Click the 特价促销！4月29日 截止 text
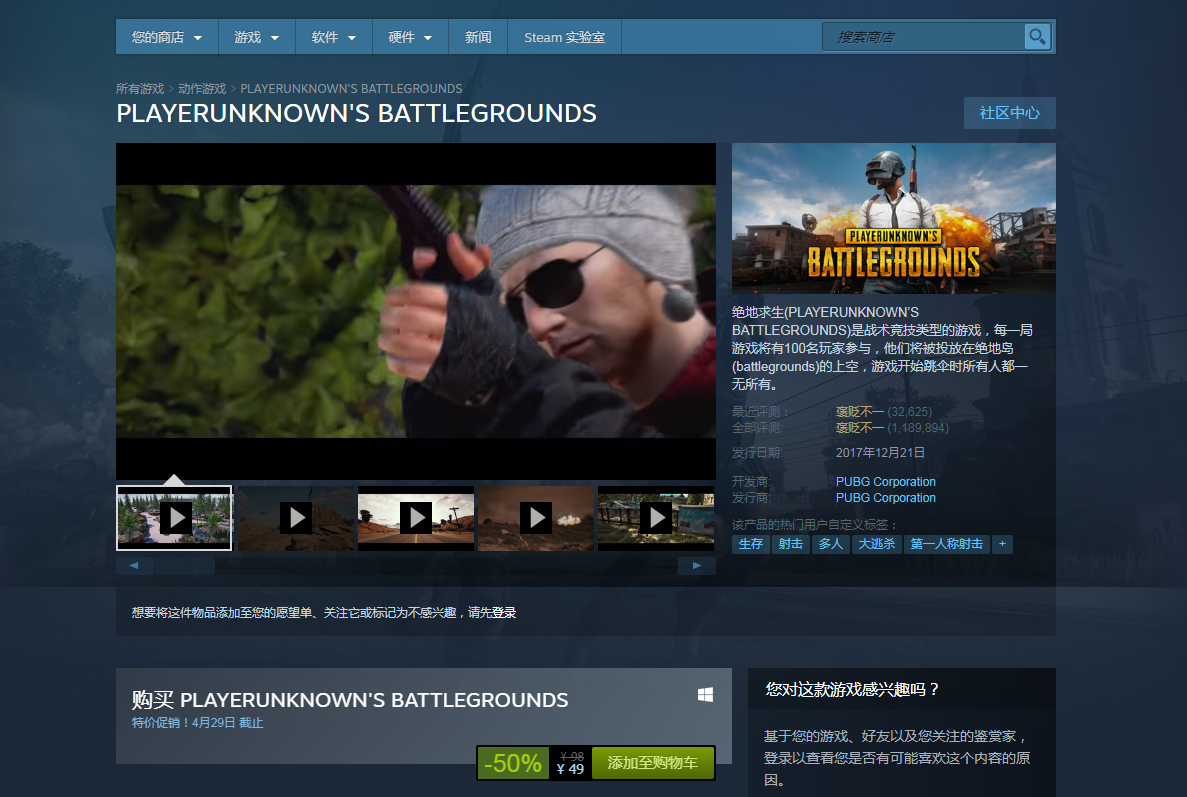Image resolution: width=1187 pixels, height=797 pixels. coord(198,723)
